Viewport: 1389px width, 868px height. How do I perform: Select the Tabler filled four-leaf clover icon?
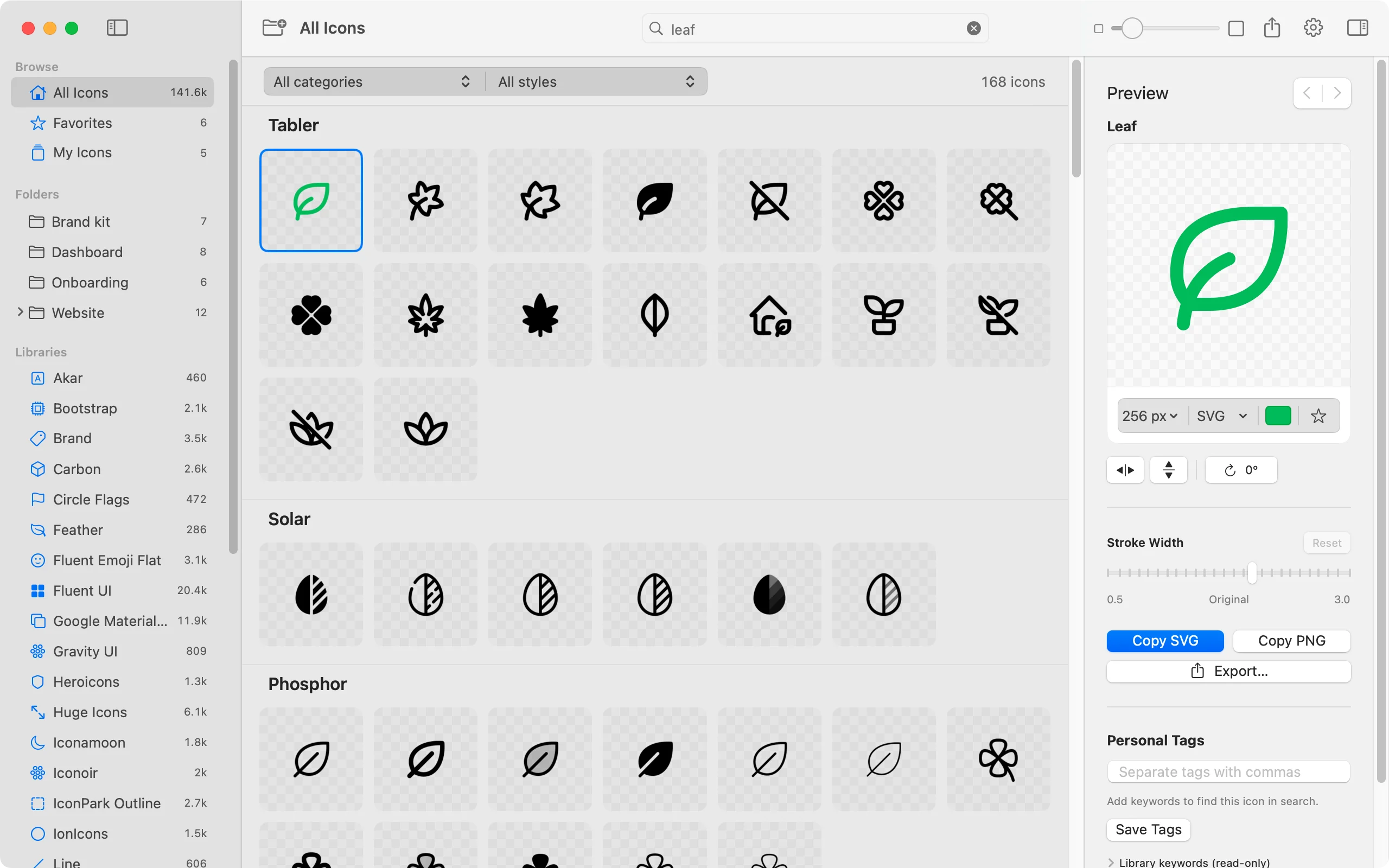[311, 315]
